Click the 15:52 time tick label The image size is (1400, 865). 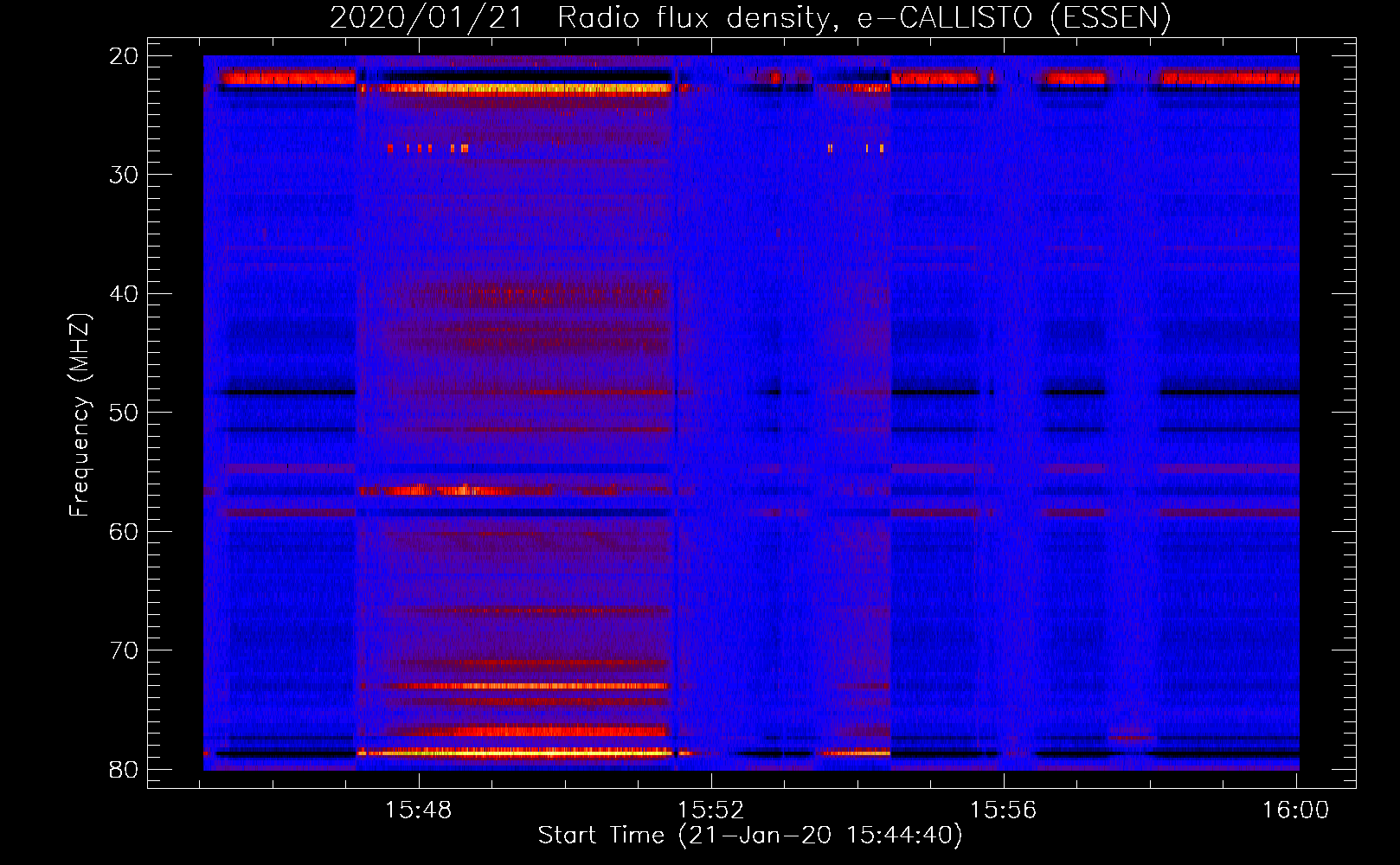[x=710, y=810]
